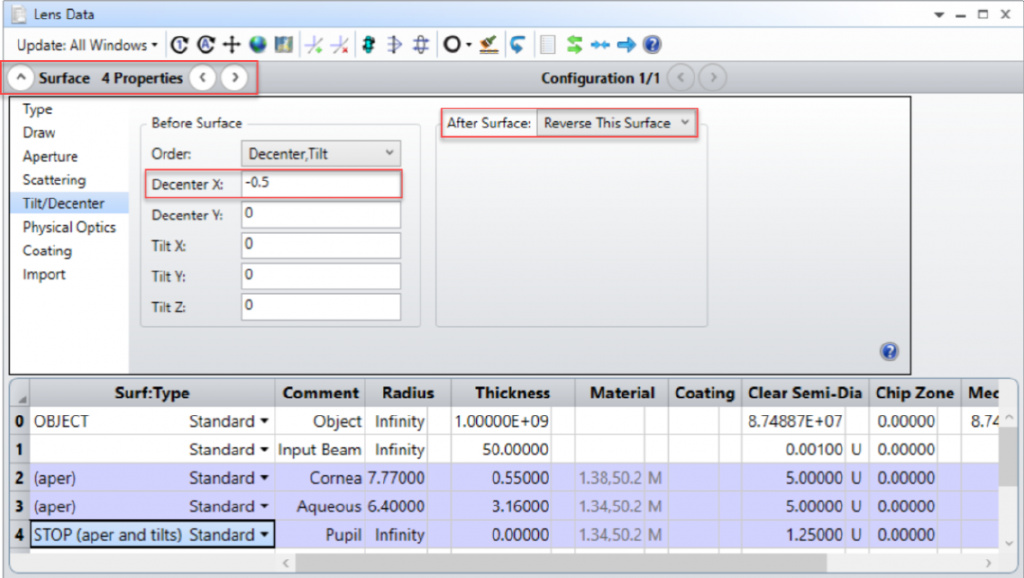
Task: Open toolbar help question mark icon
Action: coord(652,44)
